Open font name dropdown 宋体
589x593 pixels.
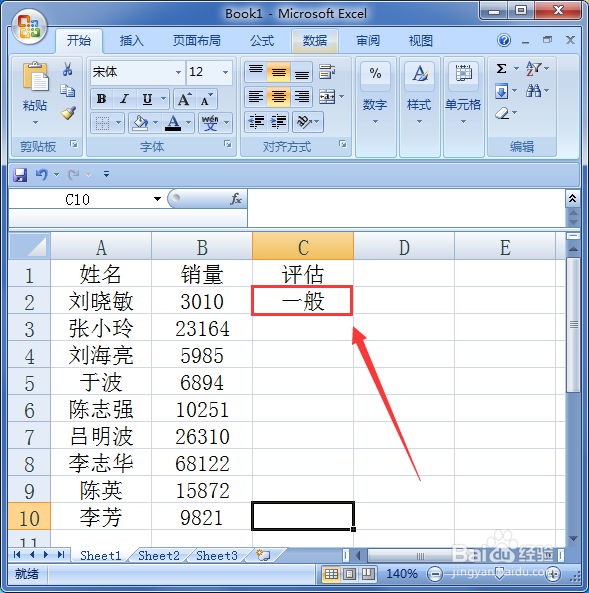click(x=178, y=72)
